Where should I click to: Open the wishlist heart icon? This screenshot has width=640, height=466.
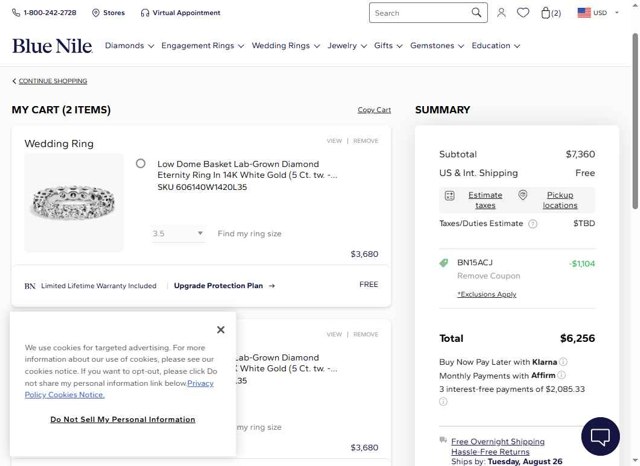tap(523, 13)
